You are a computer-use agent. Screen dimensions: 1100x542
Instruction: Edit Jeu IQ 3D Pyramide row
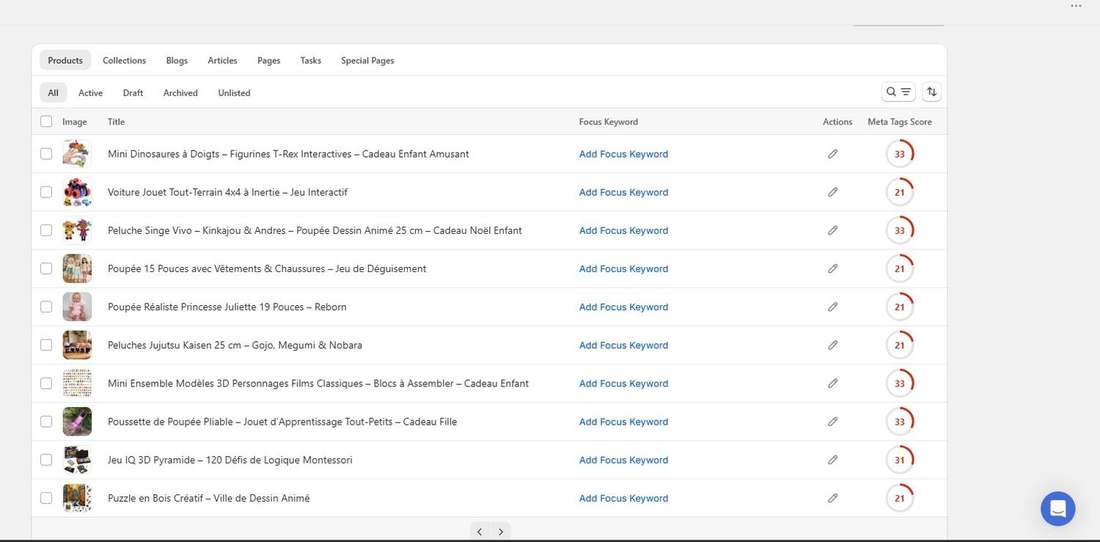833,460
